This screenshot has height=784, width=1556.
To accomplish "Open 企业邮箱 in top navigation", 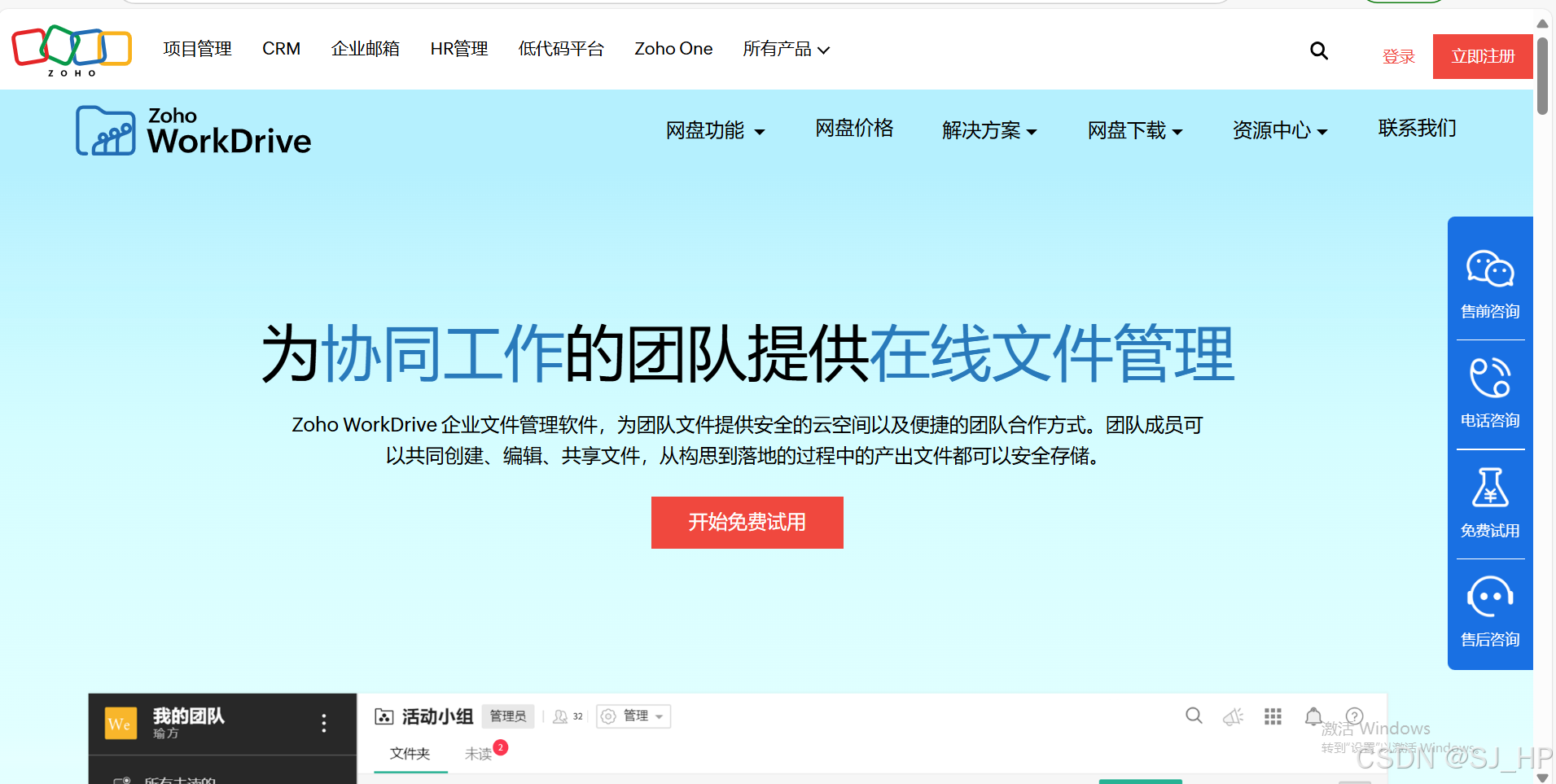I will [365, 49].
